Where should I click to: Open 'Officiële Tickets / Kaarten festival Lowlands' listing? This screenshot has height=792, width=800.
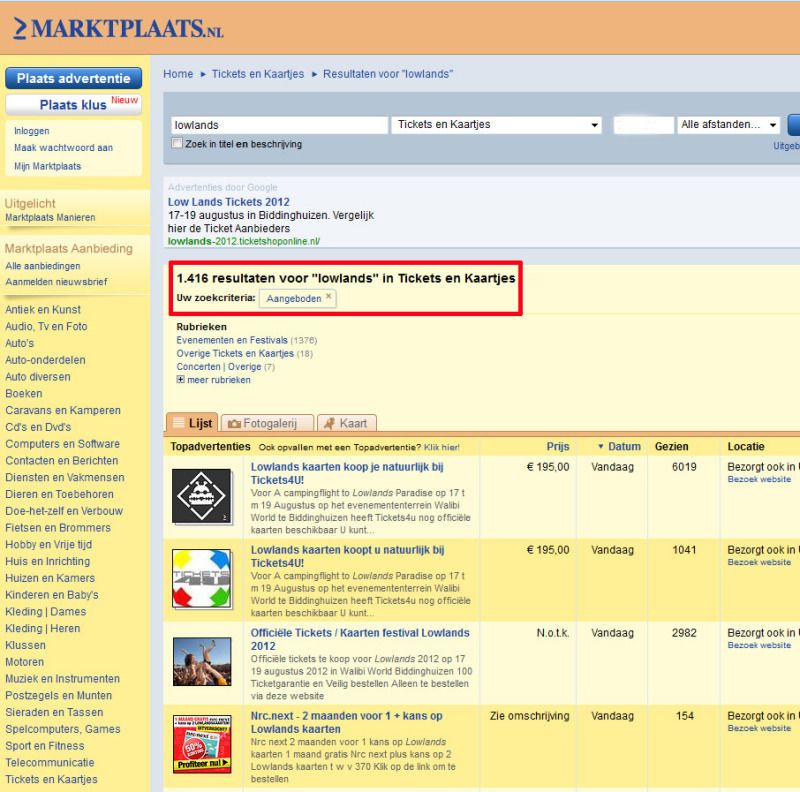360,639
